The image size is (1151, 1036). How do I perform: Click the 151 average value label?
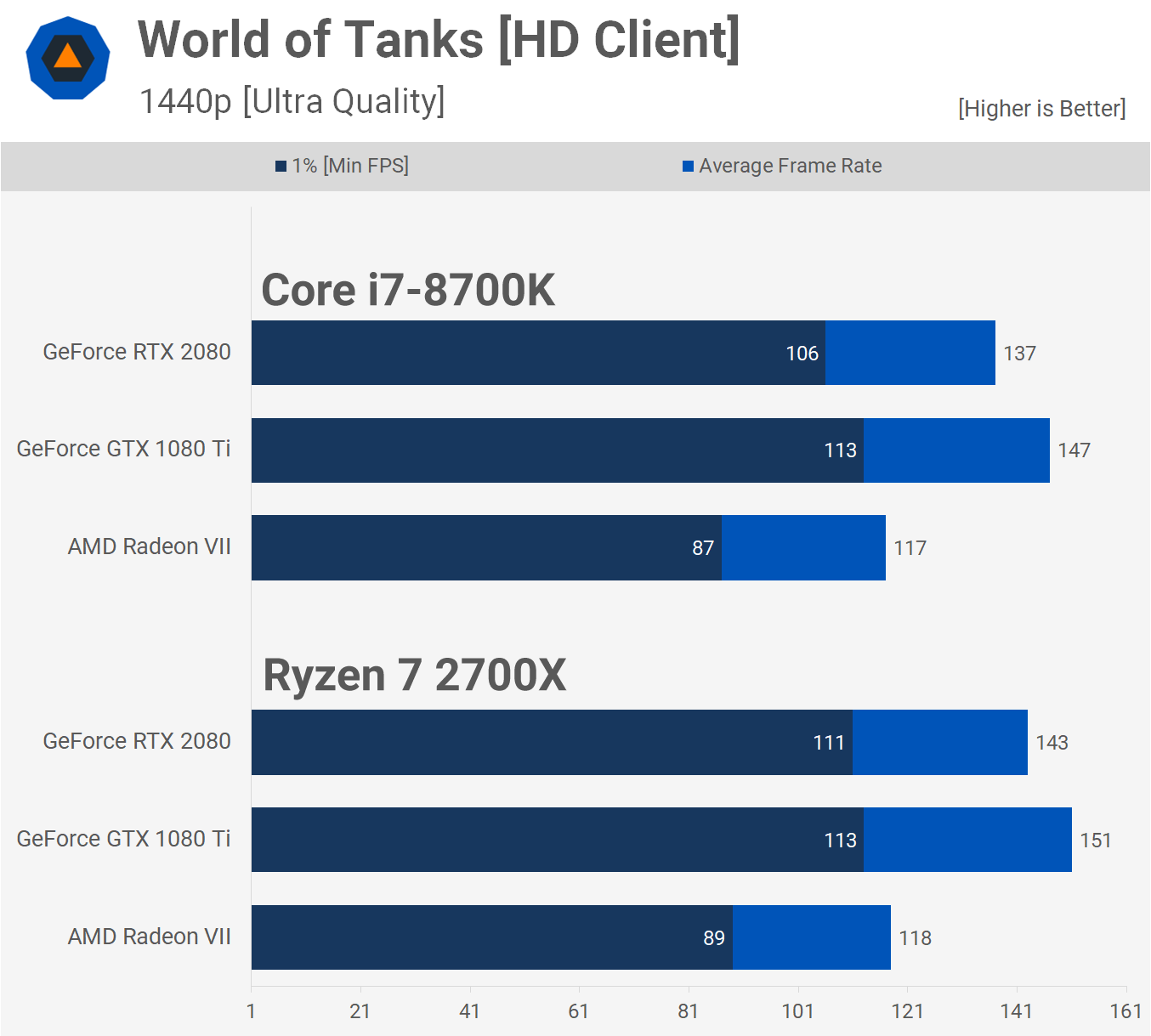click(1095, 841)
